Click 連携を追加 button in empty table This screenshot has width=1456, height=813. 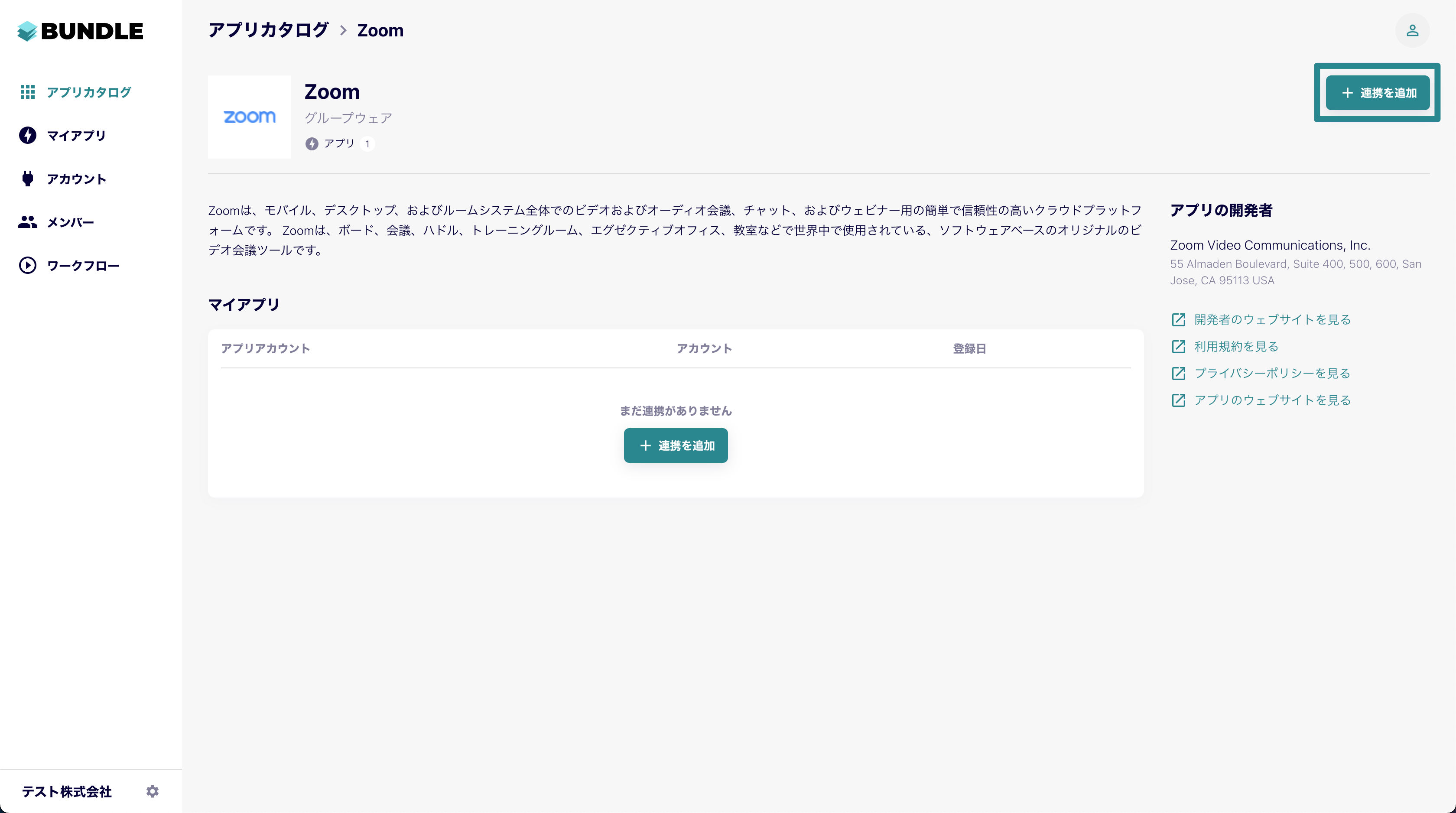(x=676, y=446)
